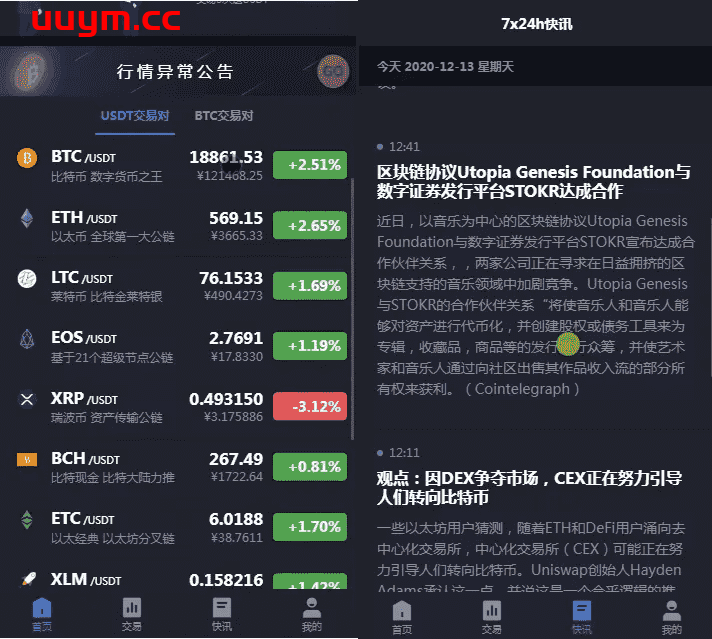The width and height of the screenshot is (712, 639).
Task: Click the XRP coin icon
Action: coord(26,400)
